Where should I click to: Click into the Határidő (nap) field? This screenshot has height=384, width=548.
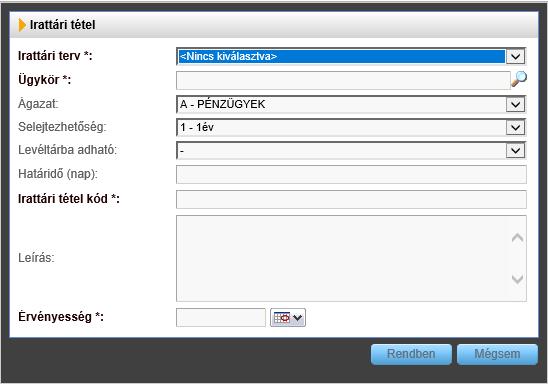(351, 174)
